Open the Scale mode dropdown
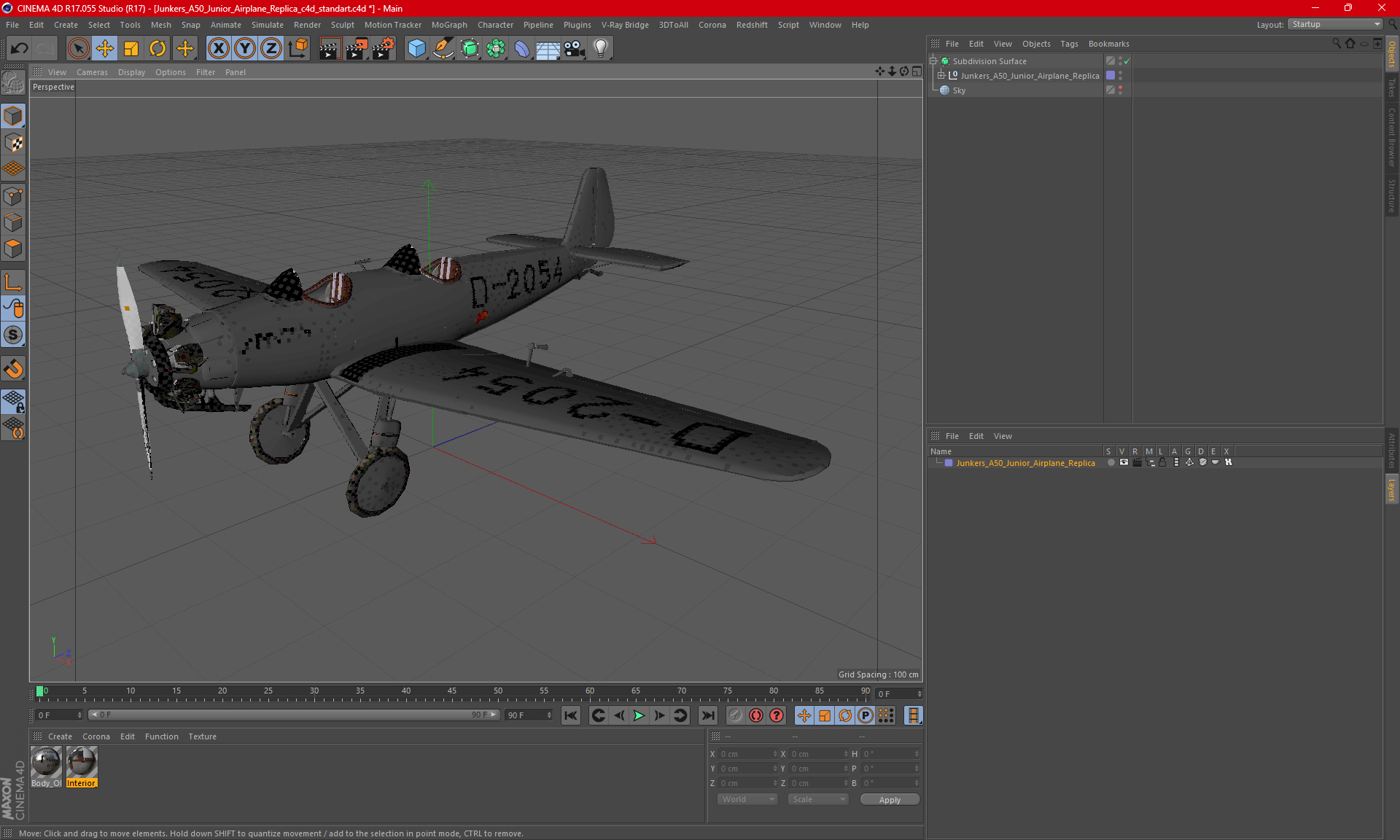 [x=818, y=799]
